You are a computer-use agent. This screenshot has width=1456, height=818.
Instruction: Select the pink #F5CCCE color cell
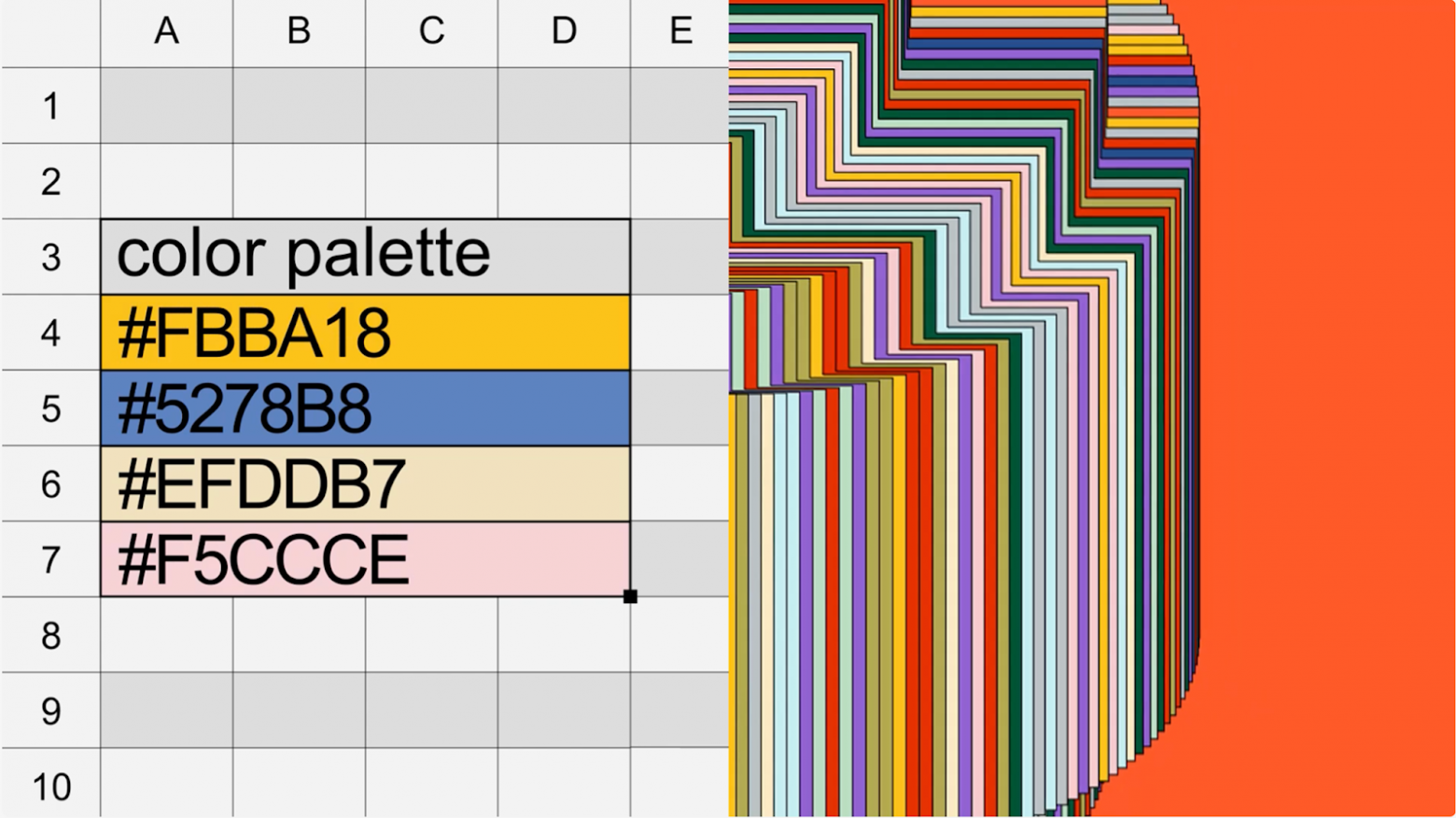pos(365,559)
